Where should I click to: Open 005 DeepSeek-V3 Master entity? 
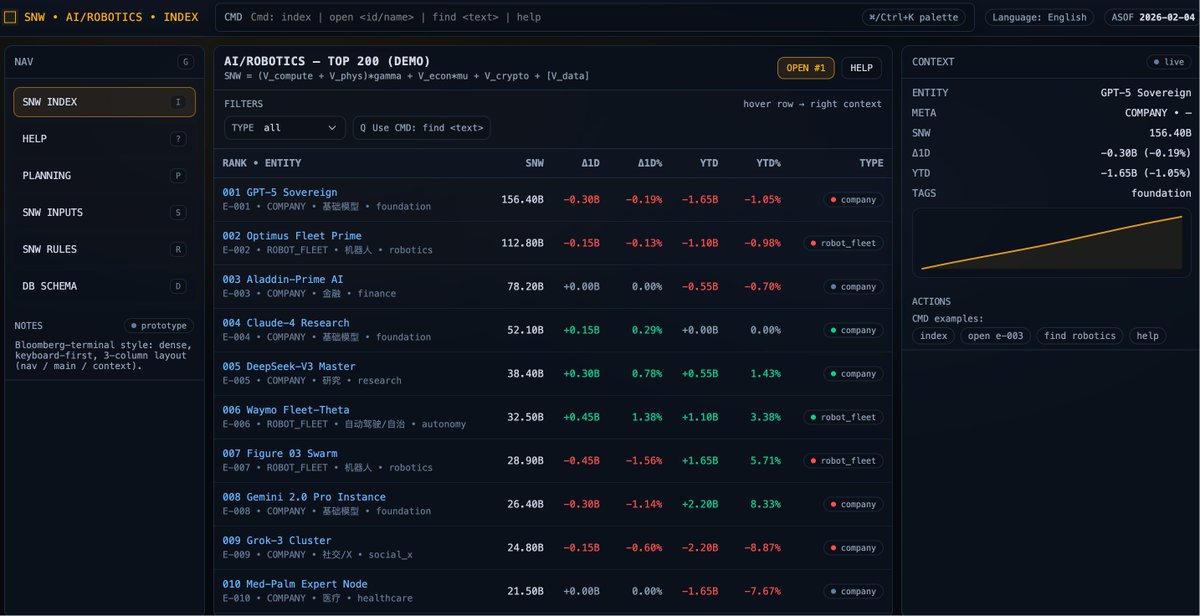point(289,366)
